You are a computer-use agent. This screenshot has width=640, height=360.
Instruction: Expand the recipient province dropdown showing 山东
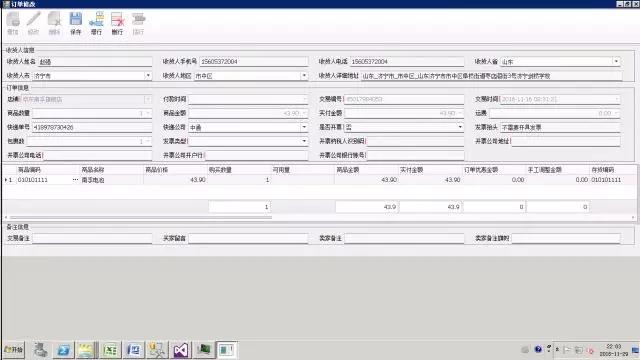[x=616, y=62]
